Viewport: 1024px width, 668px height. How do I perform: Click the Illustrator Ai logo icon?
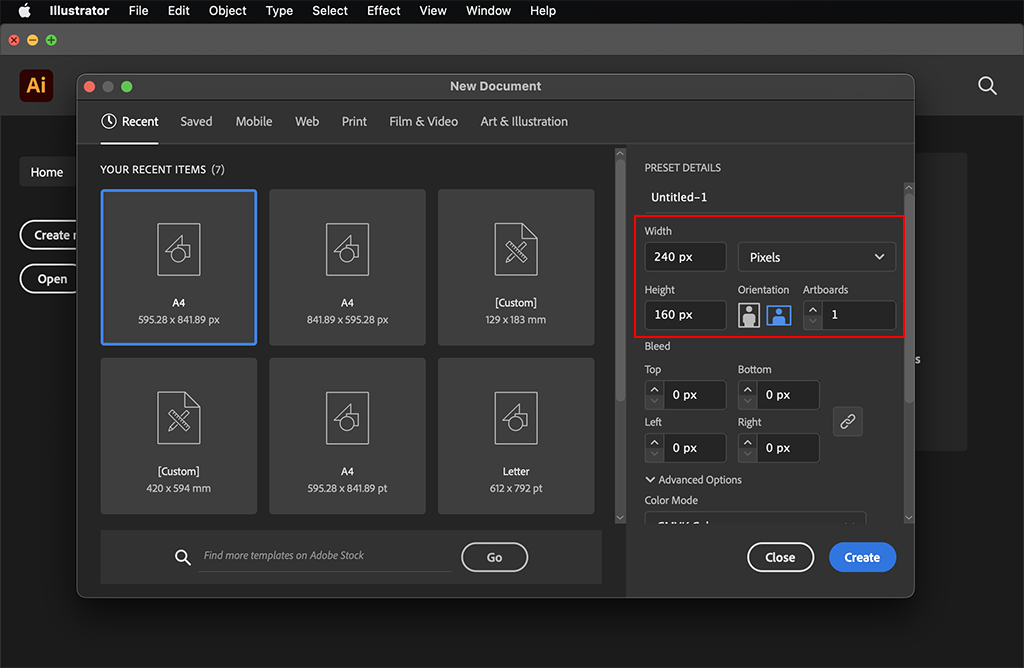pyautogui.click(x=36, y=86)
